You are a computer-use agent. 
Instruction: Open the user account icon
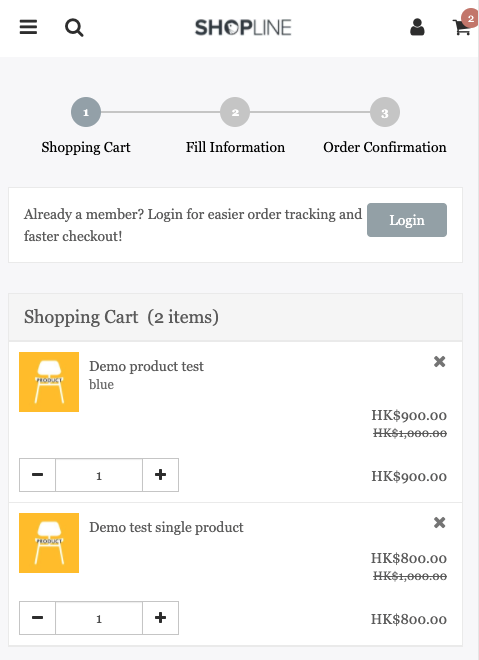[x=417, y=27]
